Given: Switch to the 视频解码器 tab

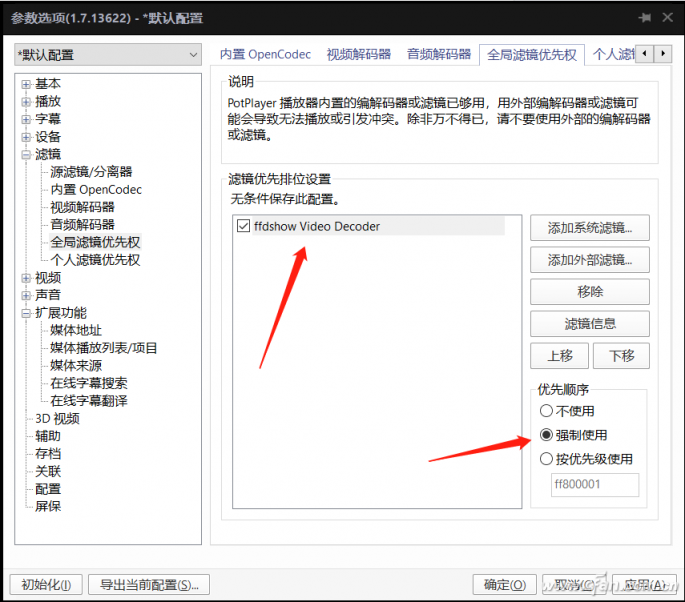Looking at the screenshot, I should tap(359, 54).
